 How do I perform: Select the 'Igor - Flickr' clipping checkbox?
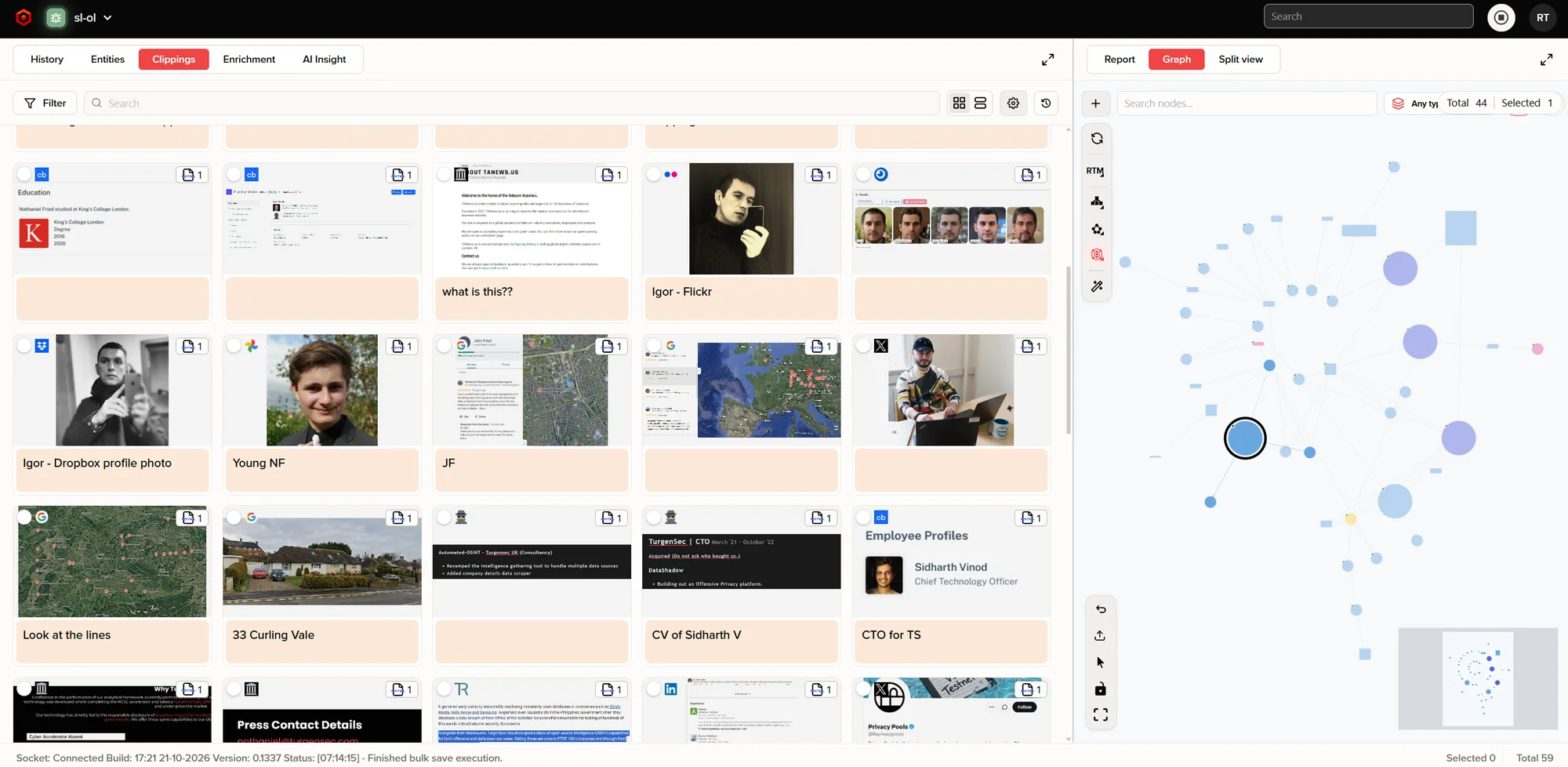click(654, 175)
